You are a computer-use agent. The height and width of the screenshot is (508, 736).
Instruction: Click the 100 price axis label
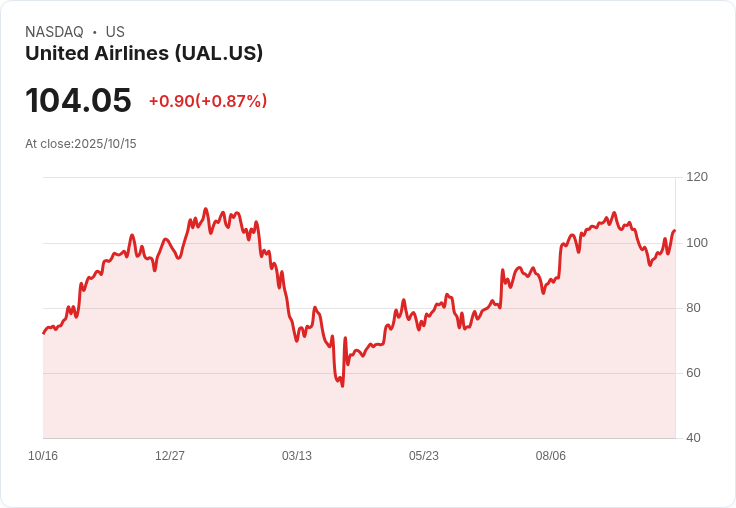[x=697, y=243]
